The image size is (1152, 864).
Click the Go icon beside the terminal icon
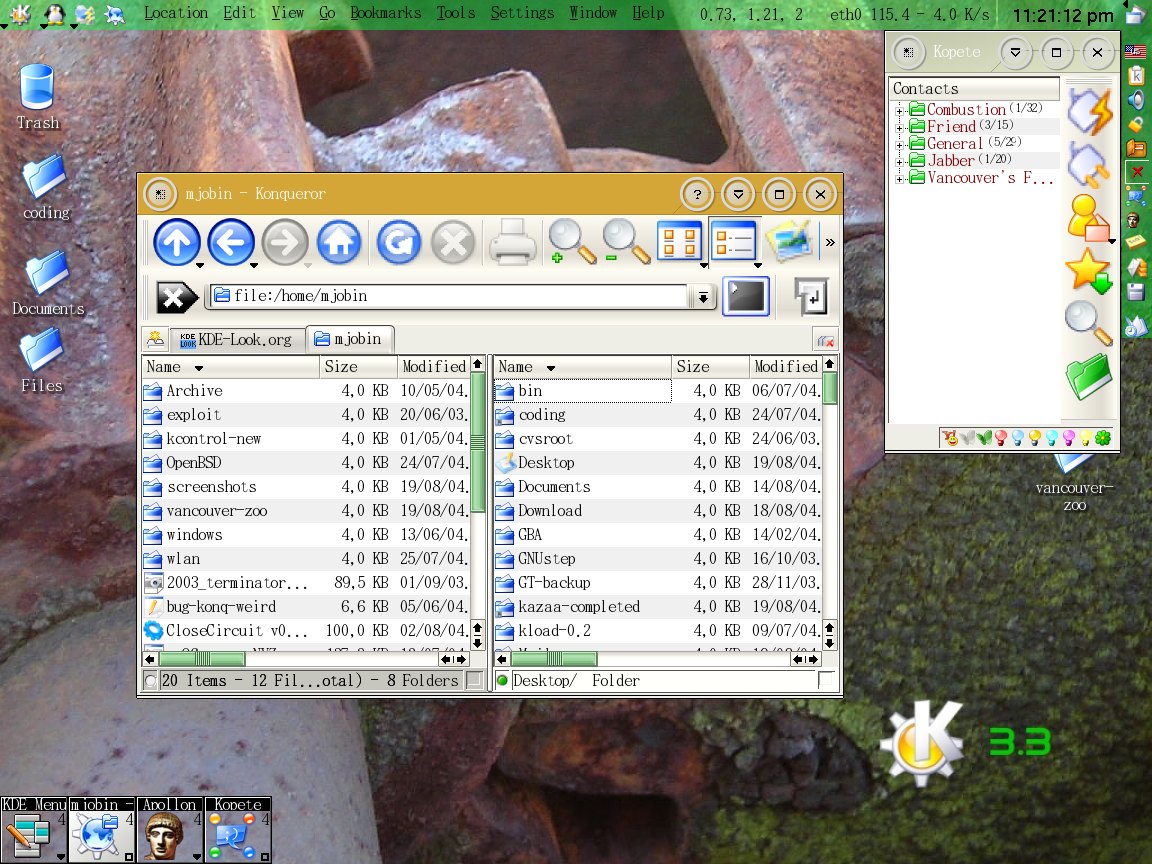[x=811, y=297]
